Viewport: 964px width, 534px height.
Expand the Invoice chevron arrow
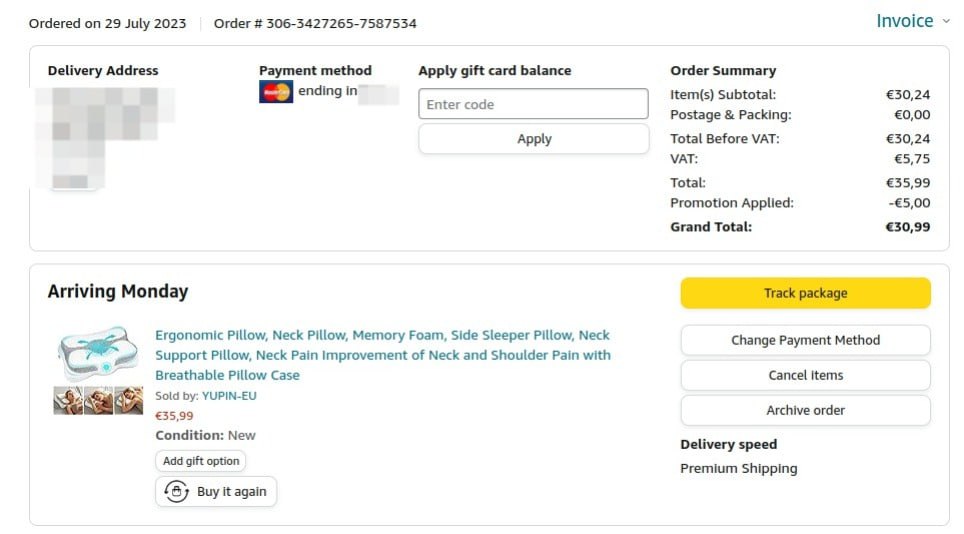pyautogui.click(x=946, y=21)
